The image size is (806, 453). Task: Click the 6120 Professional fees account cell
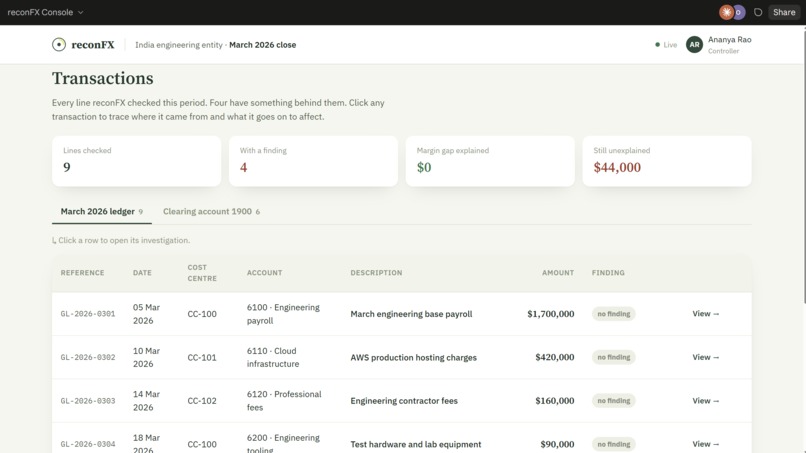coord(284,401)
